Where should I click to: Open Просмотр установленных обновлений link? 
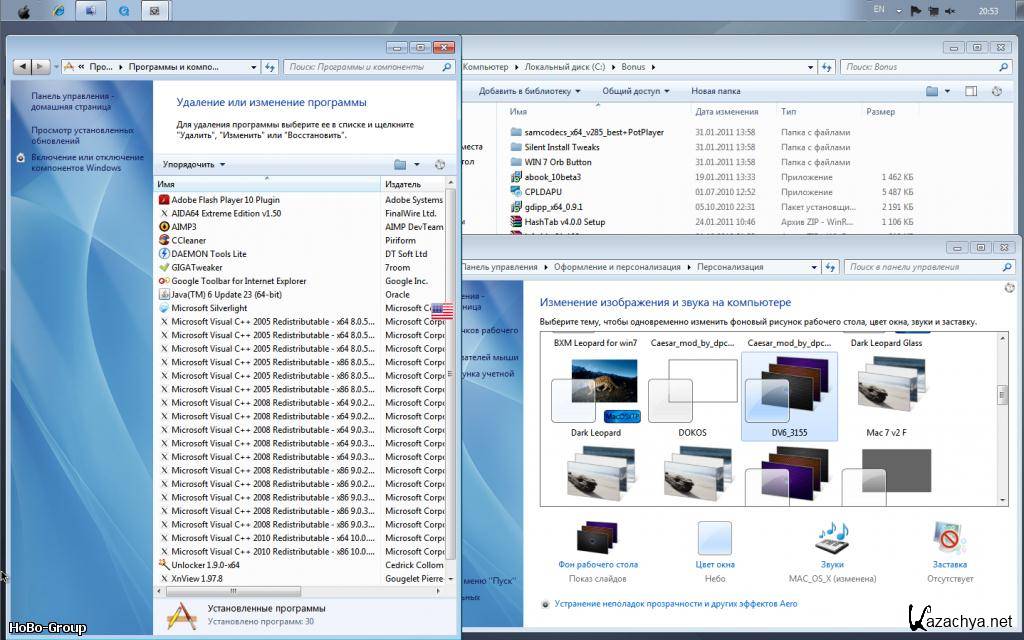pos(82,135)
